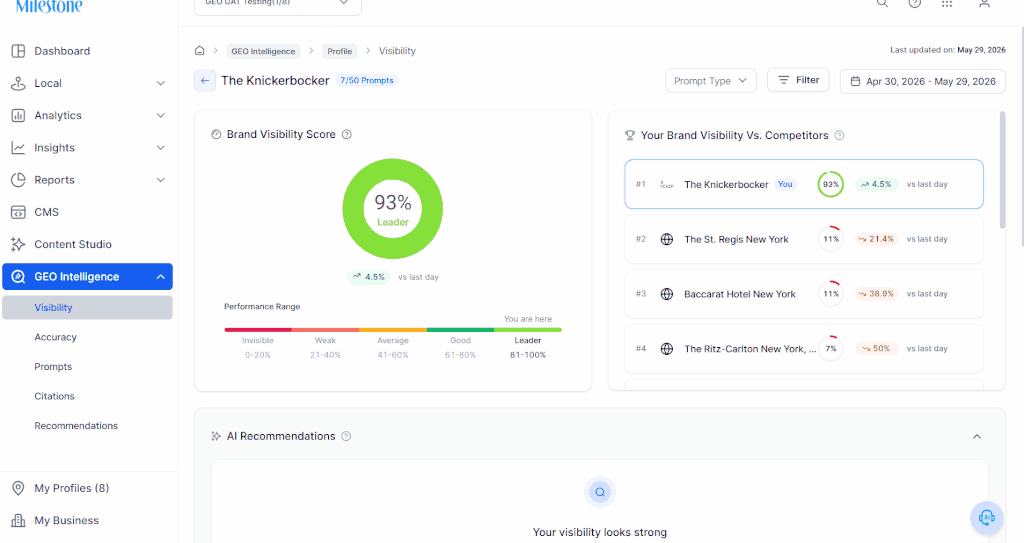Click the magnifier icon above visibility message
Image resolution: width=1024 pixels, height=543 pixels.
pyautogui.click(x=600, y=492)
